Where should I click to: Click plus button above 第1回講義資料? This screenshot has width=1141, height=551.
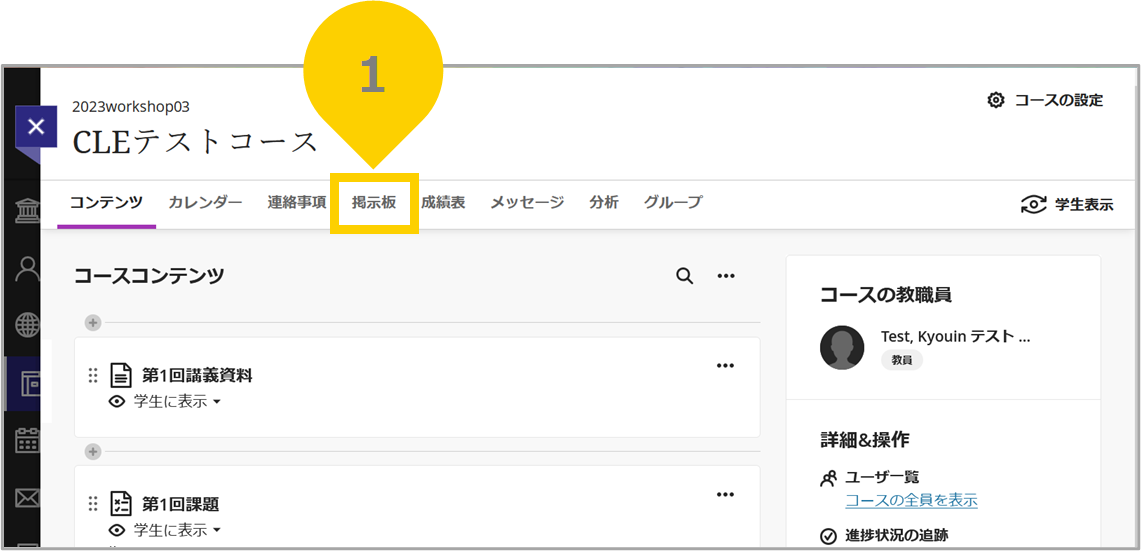tap(92, 322)
